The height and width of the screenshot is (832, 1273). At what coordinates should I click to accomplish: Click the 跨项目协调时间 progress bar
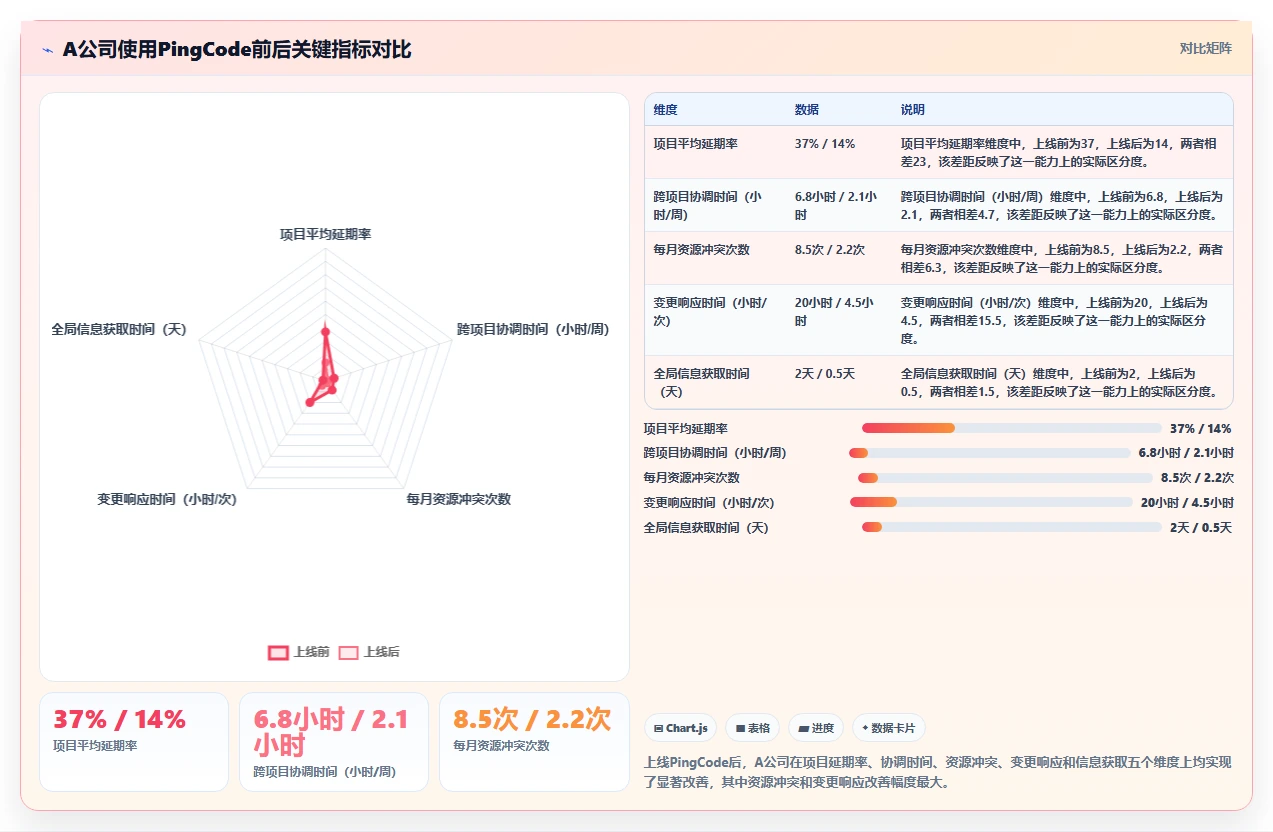[x=990, y=453]
